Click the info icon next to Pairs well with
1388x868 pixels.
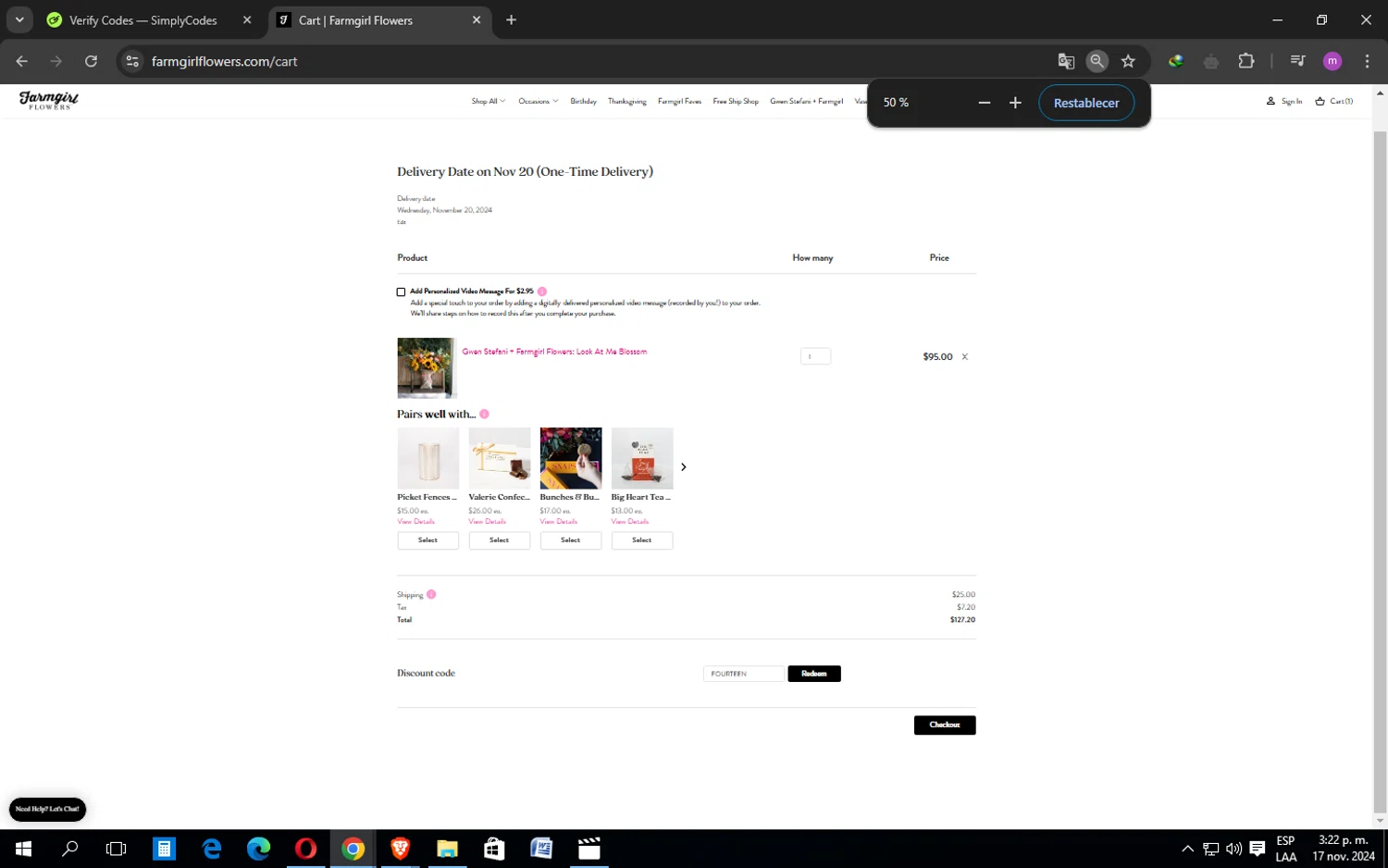[x=484, y=414]
